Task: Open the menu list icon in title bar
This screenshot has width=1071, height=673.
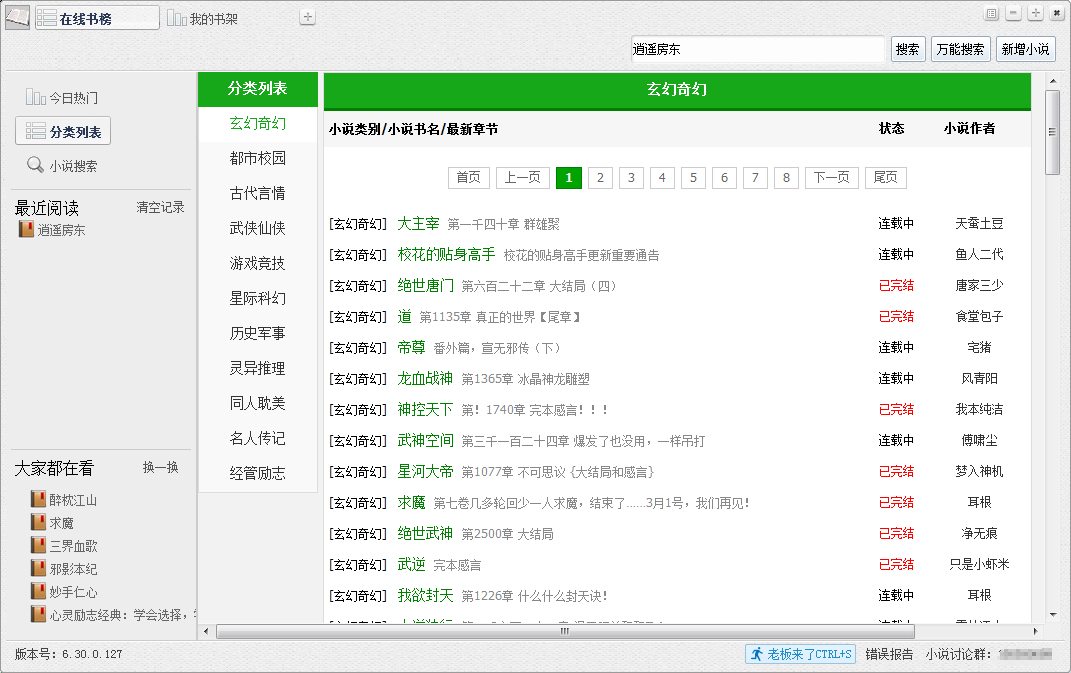Action: point(991,14)
